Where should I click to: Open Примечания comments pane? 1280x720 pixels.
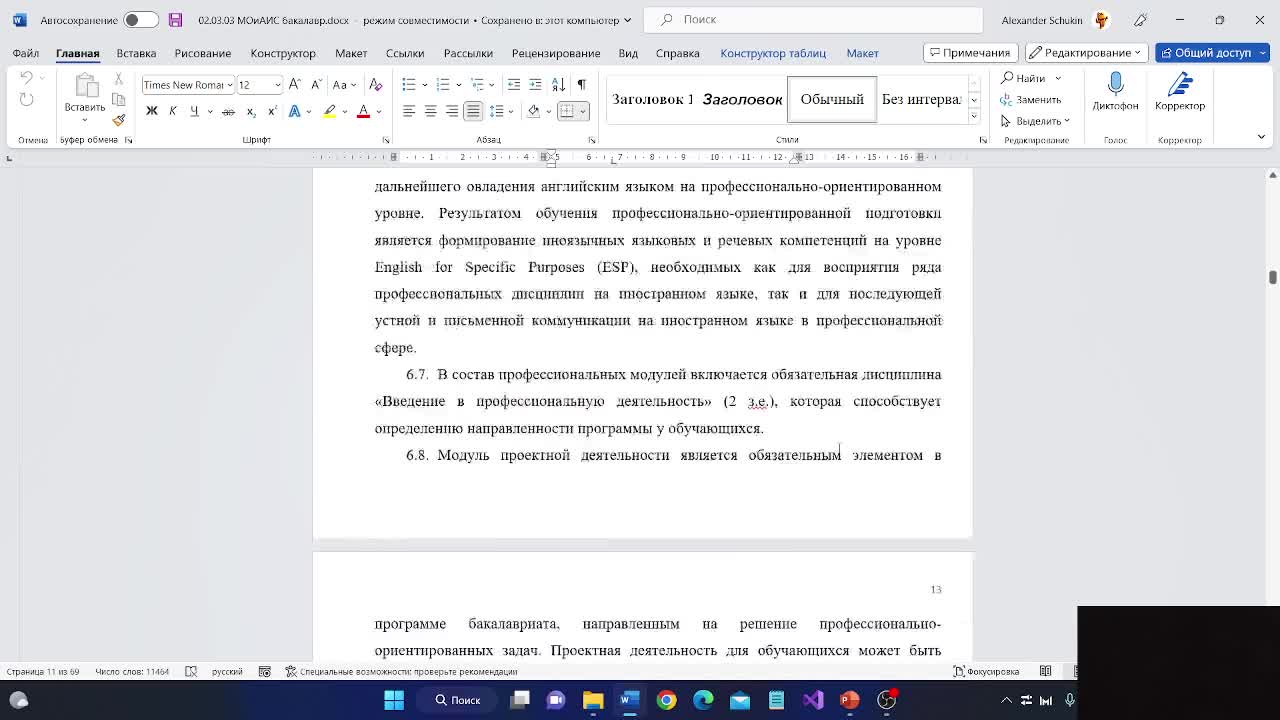click(x=969, y=53)
